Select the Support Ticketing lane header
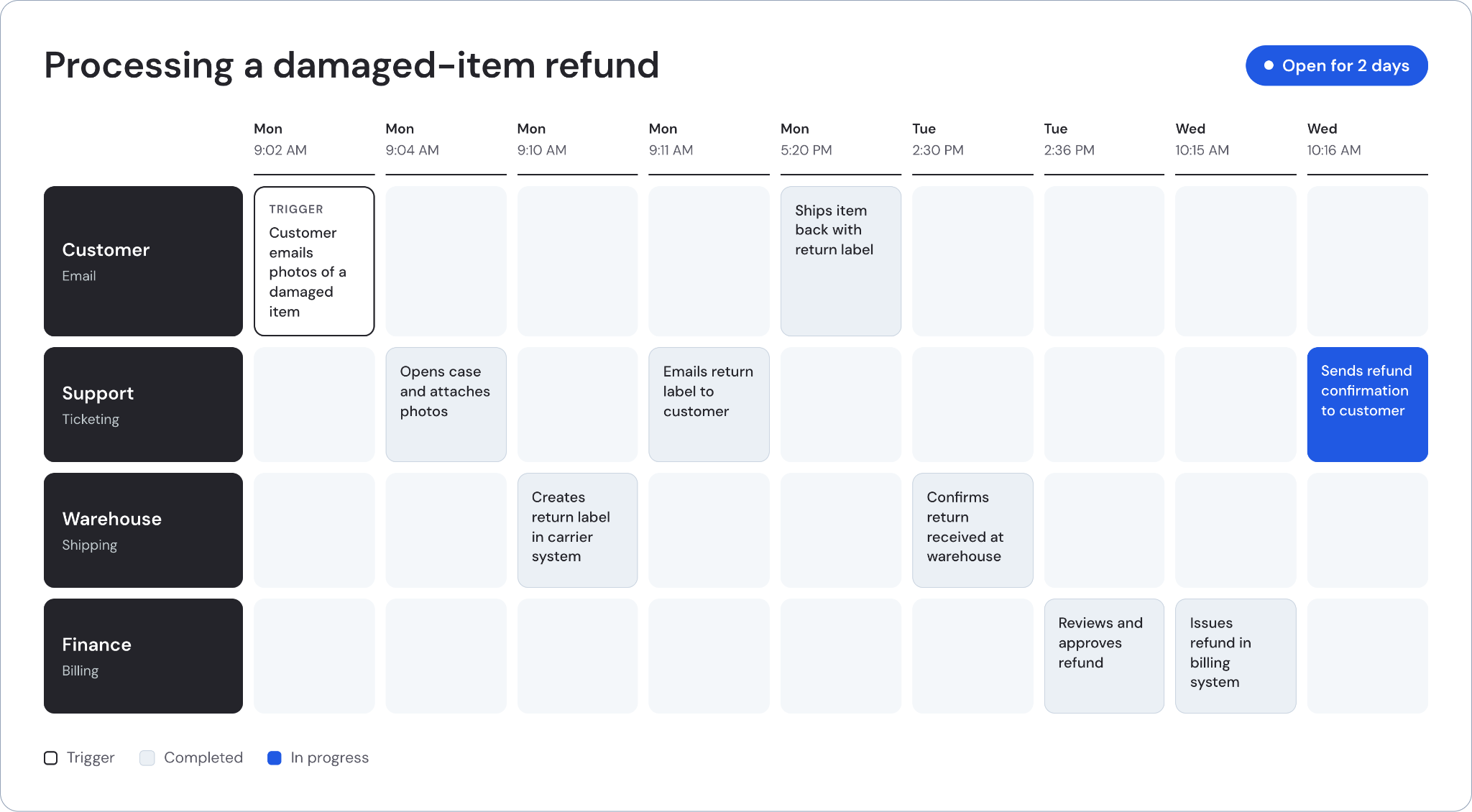Image resolution: width=1472 pixels, height=812 pixels. 143,405
